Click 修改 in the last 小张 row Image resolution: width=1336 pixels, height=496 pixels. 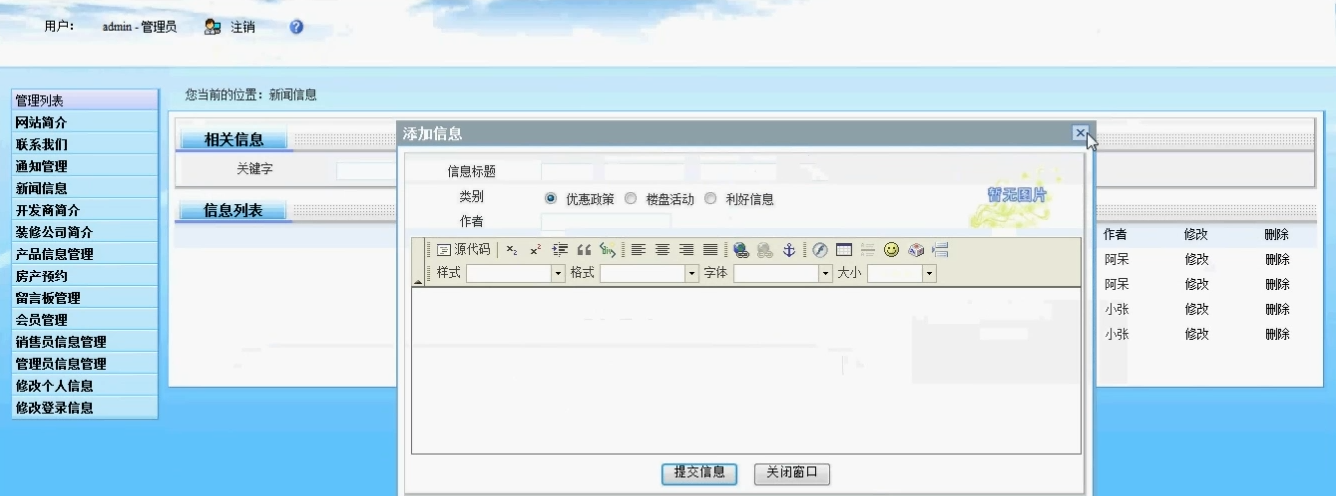pos(1197,335)
